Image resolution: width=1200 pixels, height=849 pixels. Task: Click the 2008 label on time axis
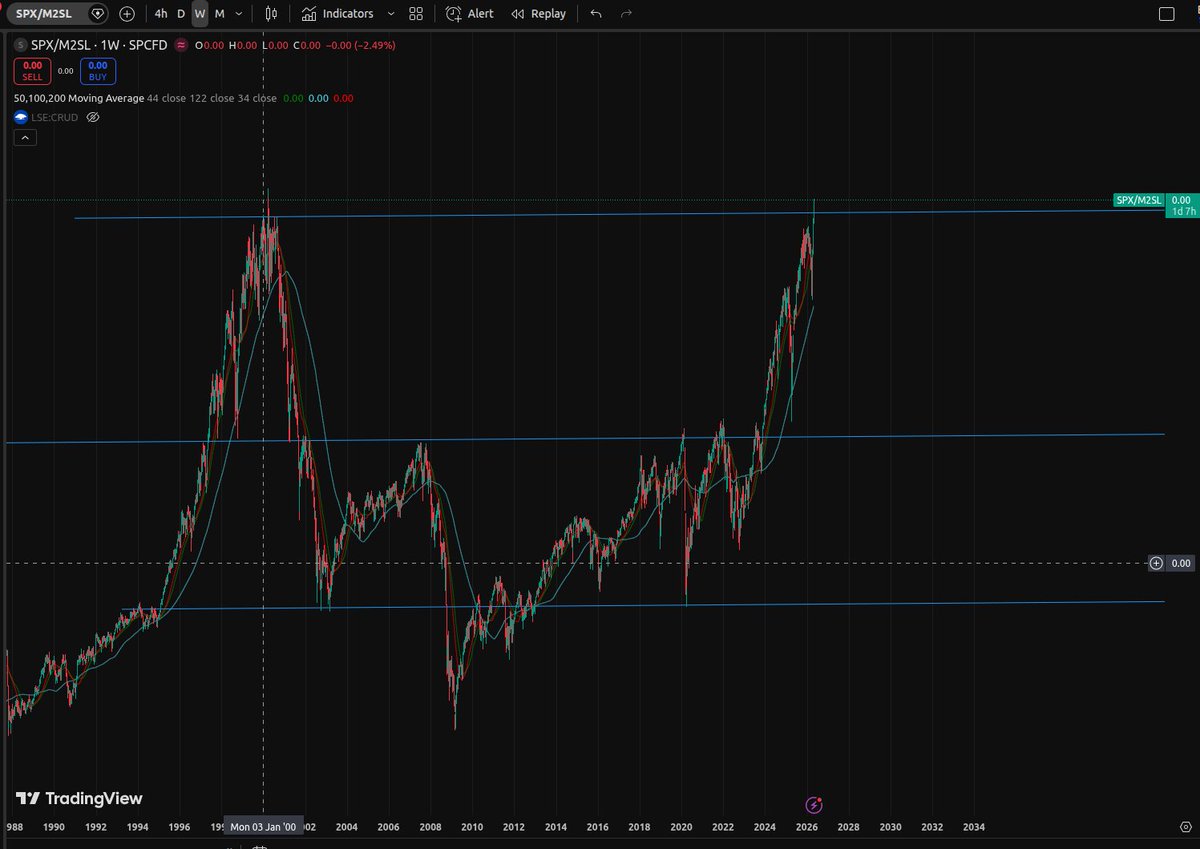tap(430, 827)
